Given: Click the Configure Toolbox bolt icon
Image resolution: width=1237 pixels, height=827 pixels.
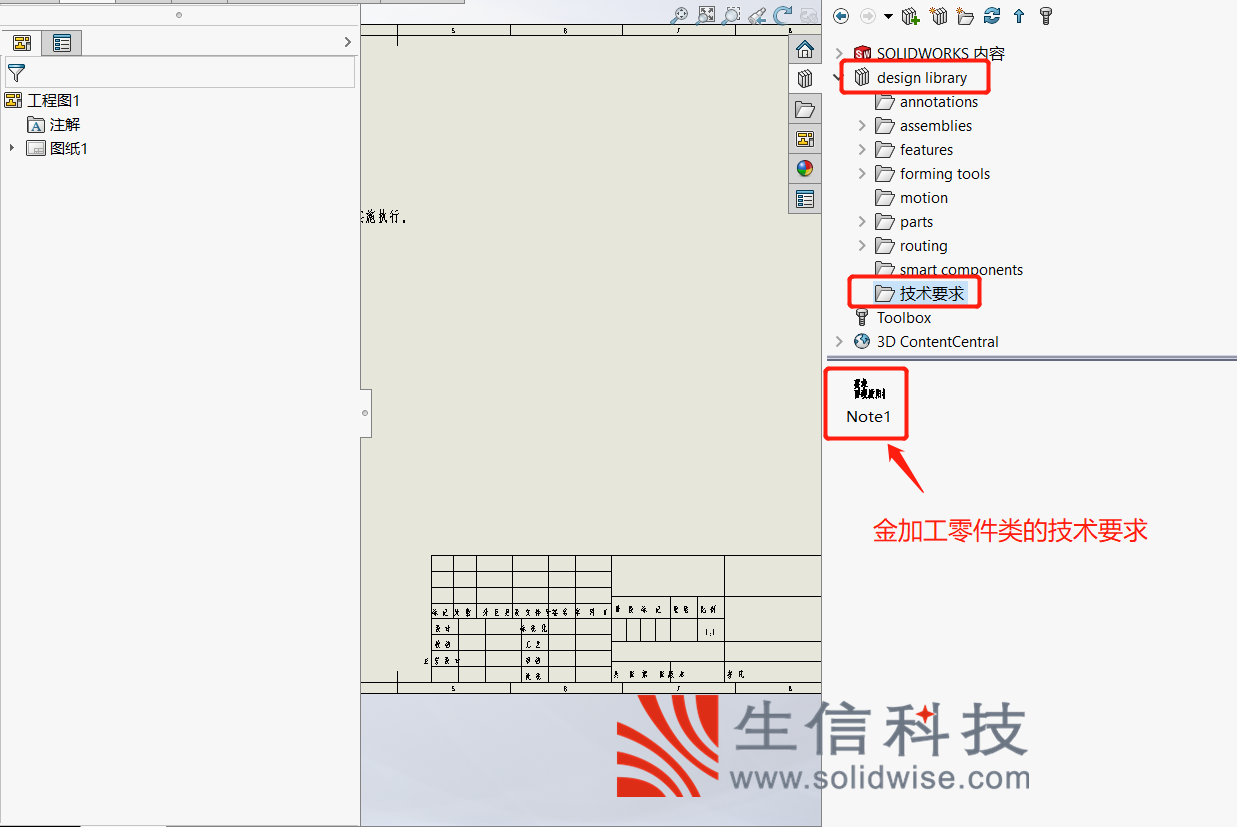Looking at the screenshot, I should pos(1046,16).
